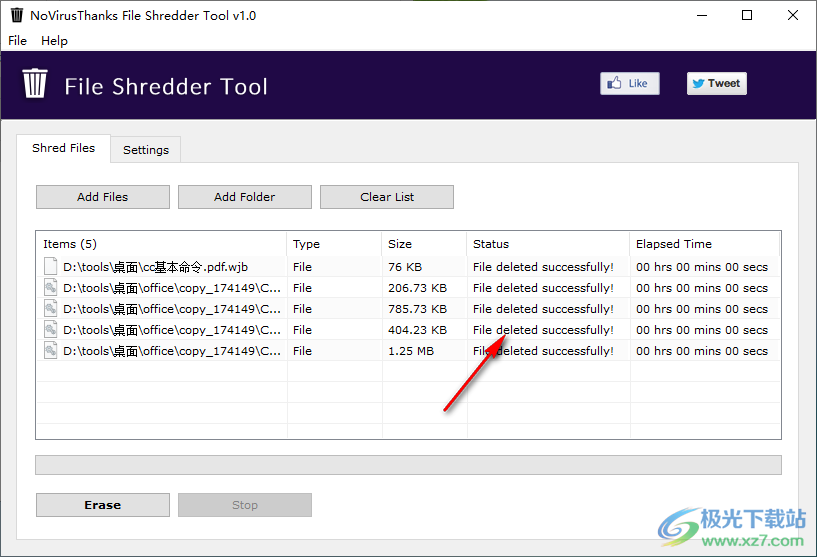817x557 pixels.
Task: Click the 785.73 KB size cell
Action: [417, 308]
